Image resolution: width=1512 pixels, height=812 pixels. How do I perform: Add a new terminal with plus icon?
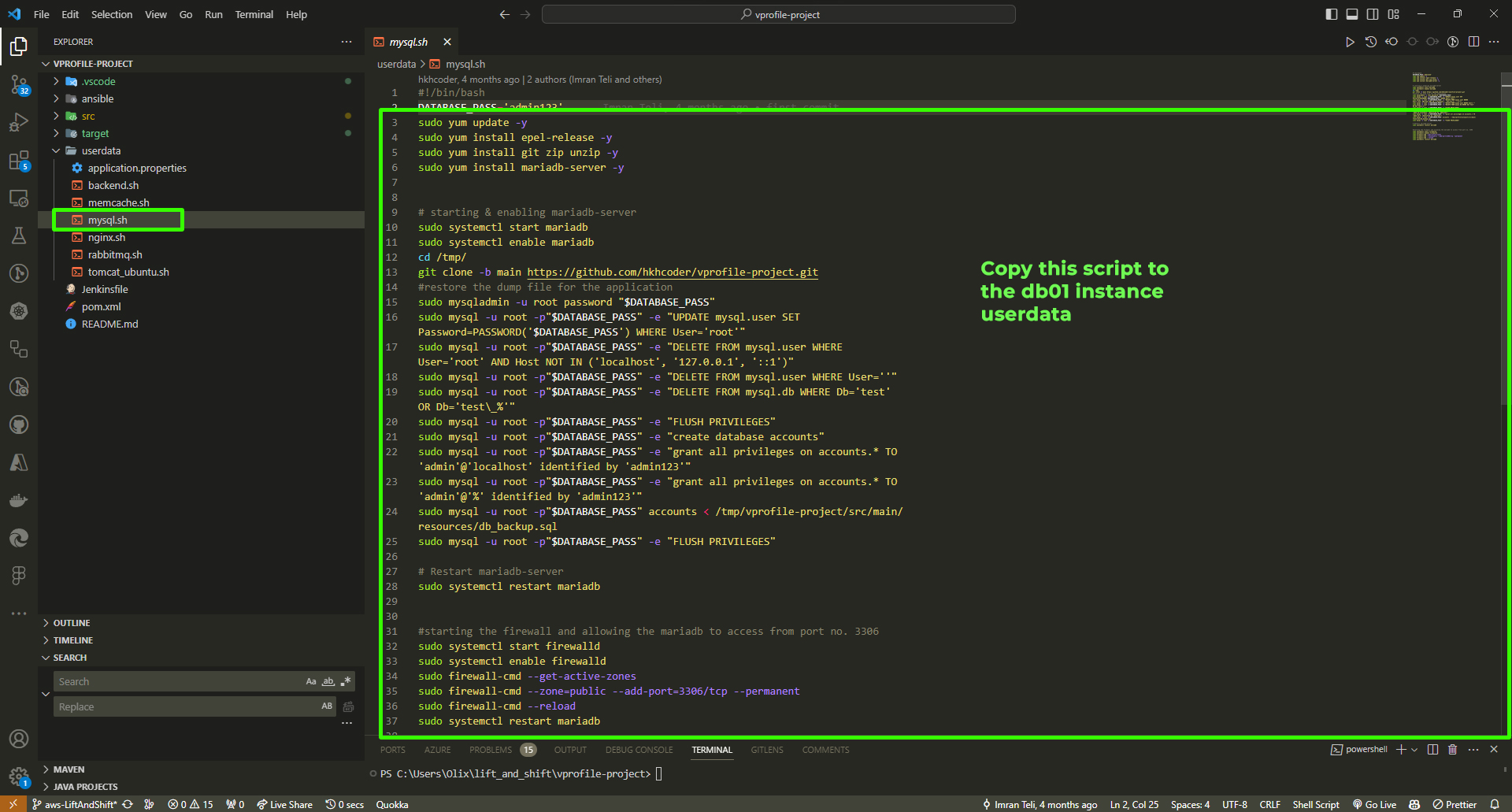click(1401, 749)
